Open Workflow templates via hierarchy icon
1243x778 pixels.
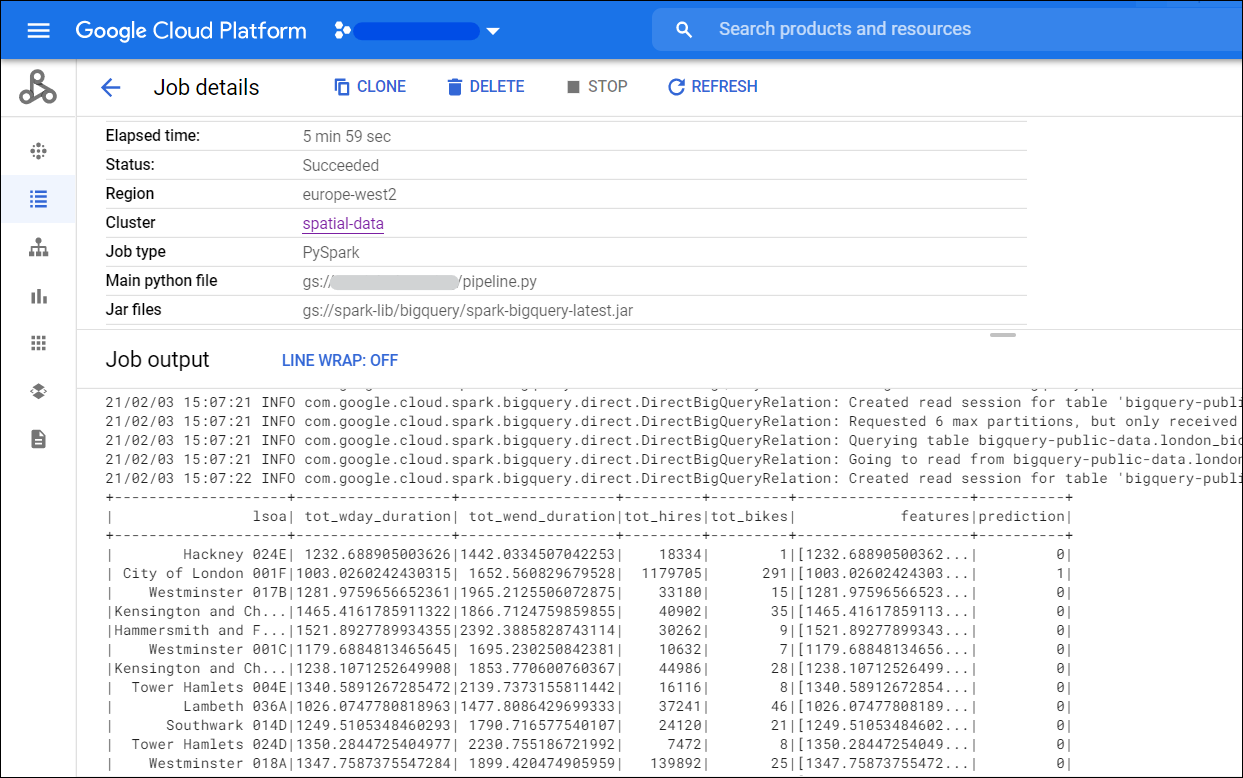(38, 247)
